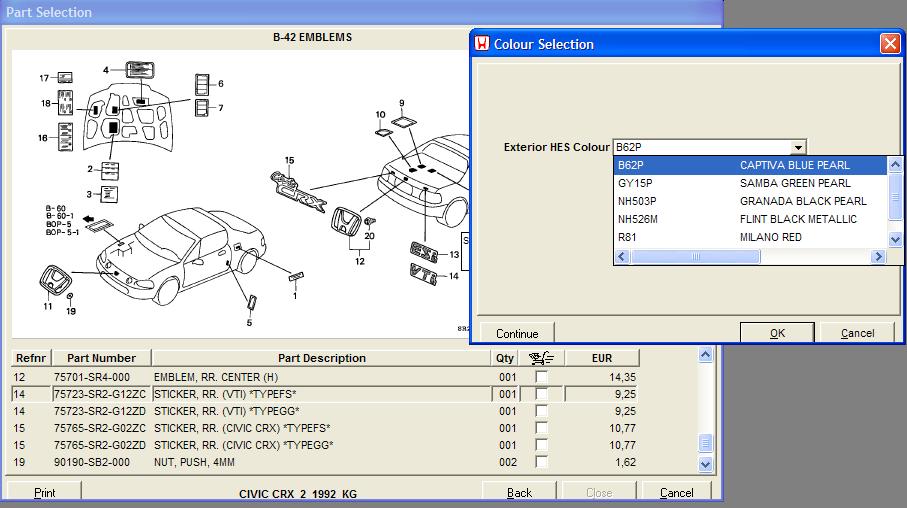Select row STICKER, RR. (VTI) *TYPEFS*
This screenshot has width=907, height=508.
(x=325, y=394)
